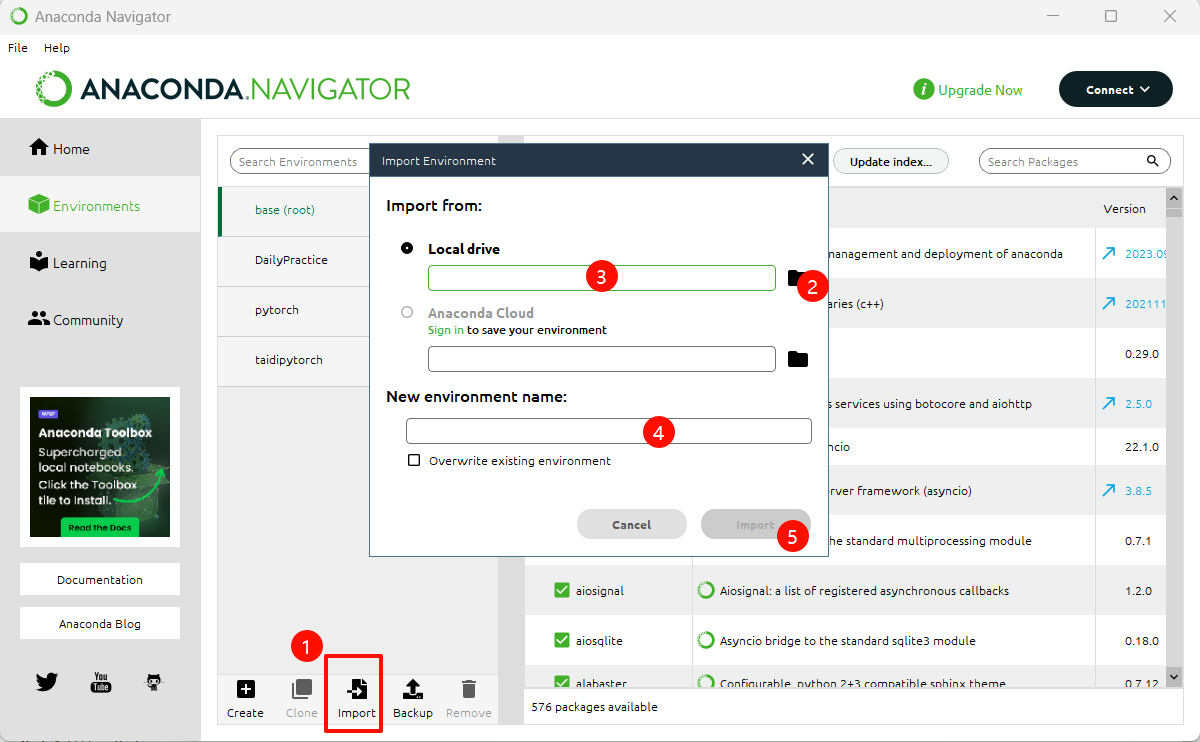This screenshot has width=1200, height=742.
Task: Open the Anaconda Blog button
Action: 100,623
